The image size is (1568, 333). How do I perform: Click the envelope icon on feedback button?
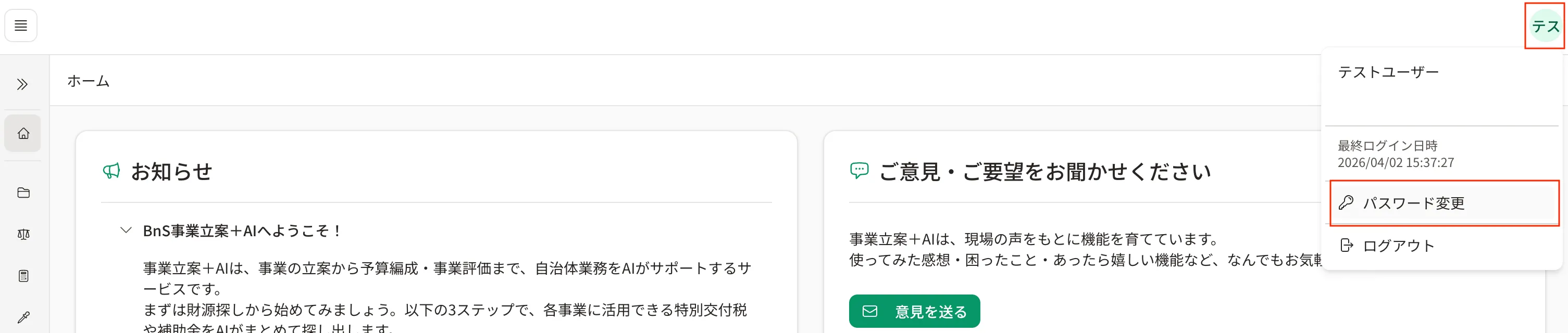pyautogui.click(x=870, y=311)
